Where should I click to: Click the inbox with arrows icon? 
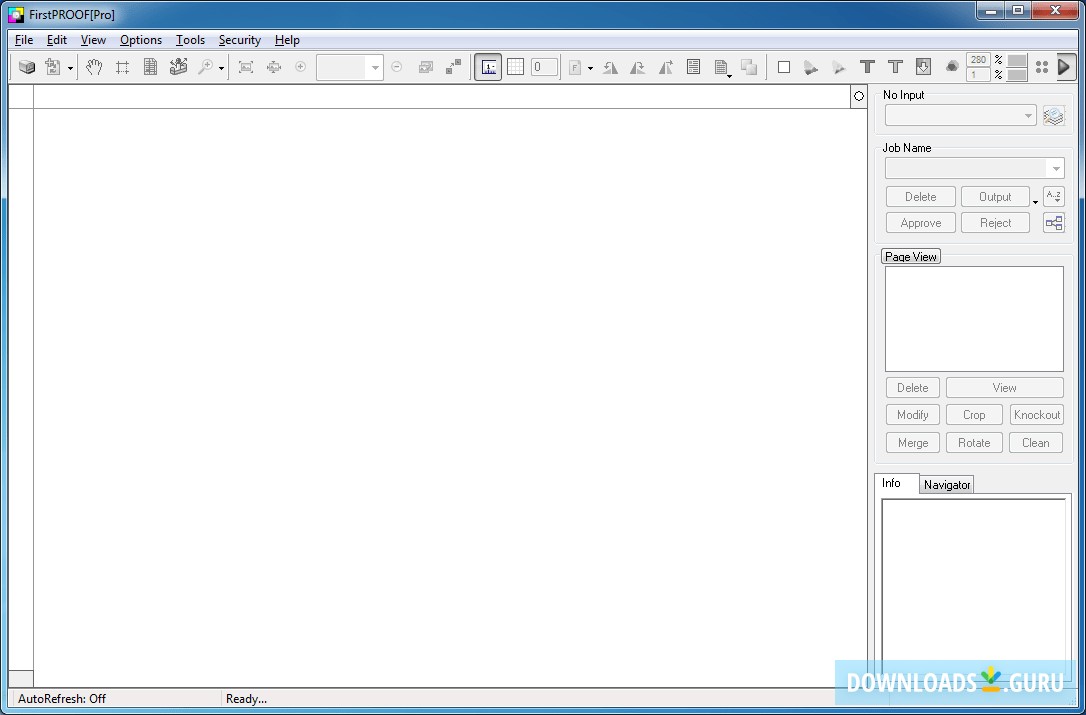(x=179, y=67)
